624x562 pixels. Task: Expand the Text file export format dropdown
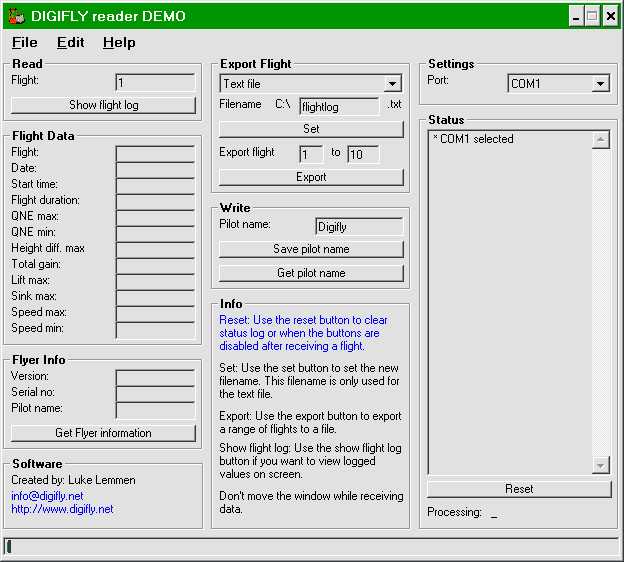click(x=393, y=84)
